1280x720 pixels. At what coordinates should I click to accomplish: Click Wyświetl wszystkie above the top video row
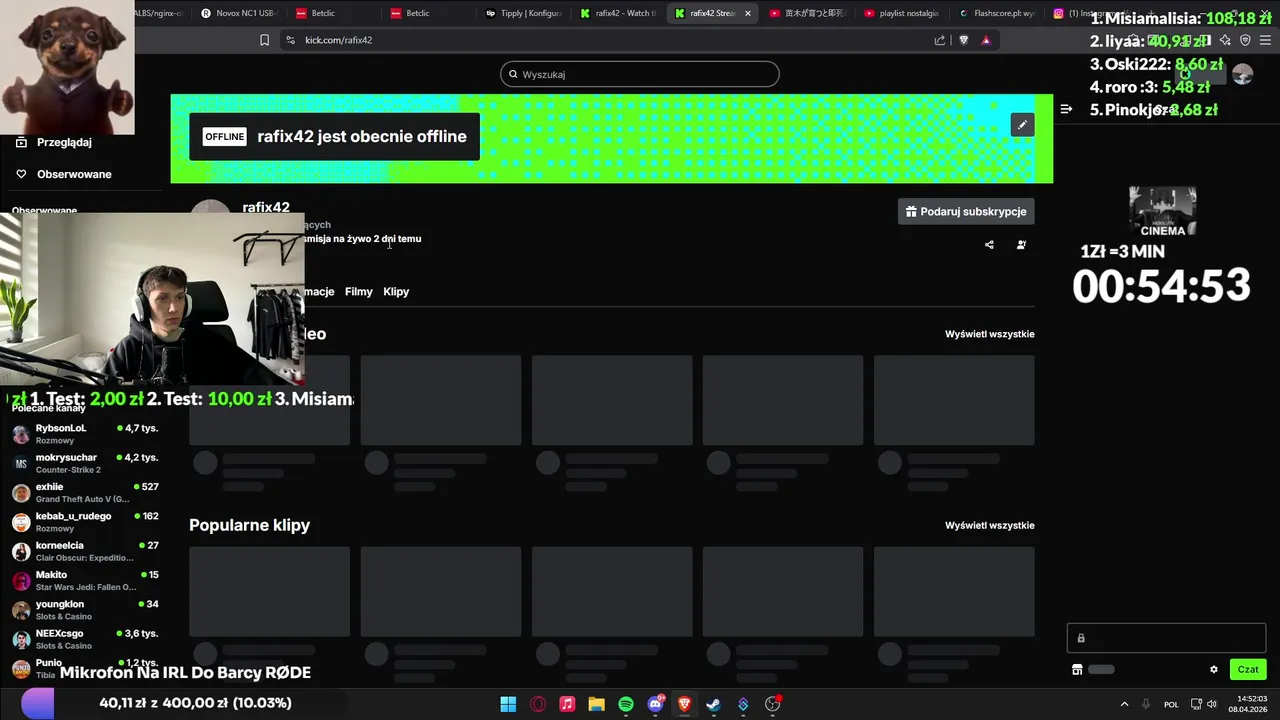coord(990,334)
